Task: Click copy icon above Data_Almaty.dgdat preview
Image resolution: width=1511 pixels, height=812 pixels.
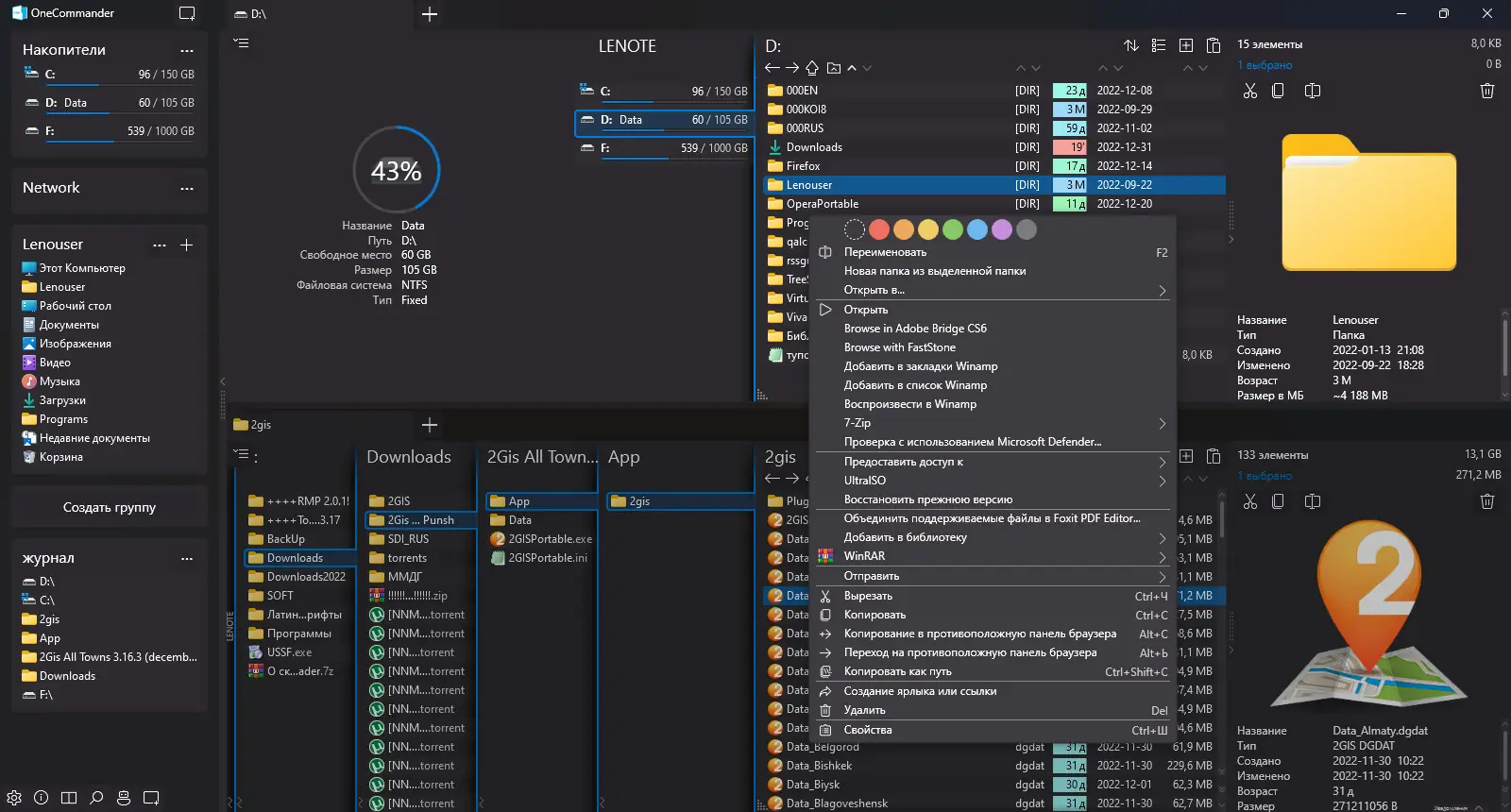Action: point(1278,501)
